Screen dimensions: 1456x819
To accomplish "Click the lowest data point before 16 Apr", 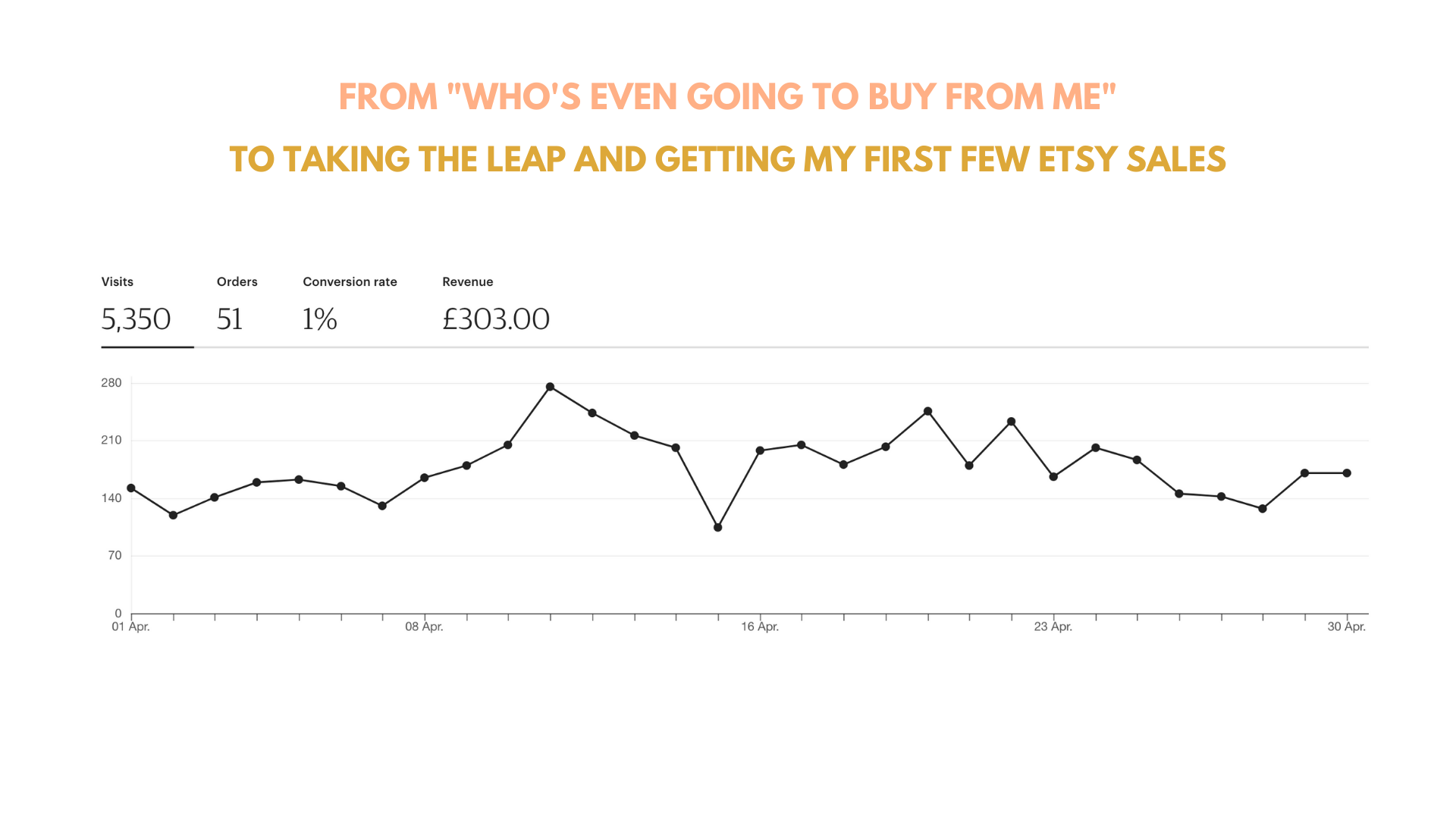I will click(717, 527).
